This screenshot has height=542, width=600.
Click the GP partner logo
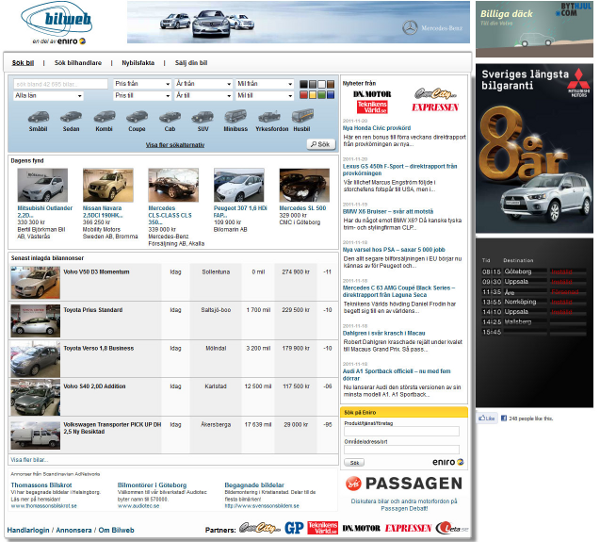[294, 528]
